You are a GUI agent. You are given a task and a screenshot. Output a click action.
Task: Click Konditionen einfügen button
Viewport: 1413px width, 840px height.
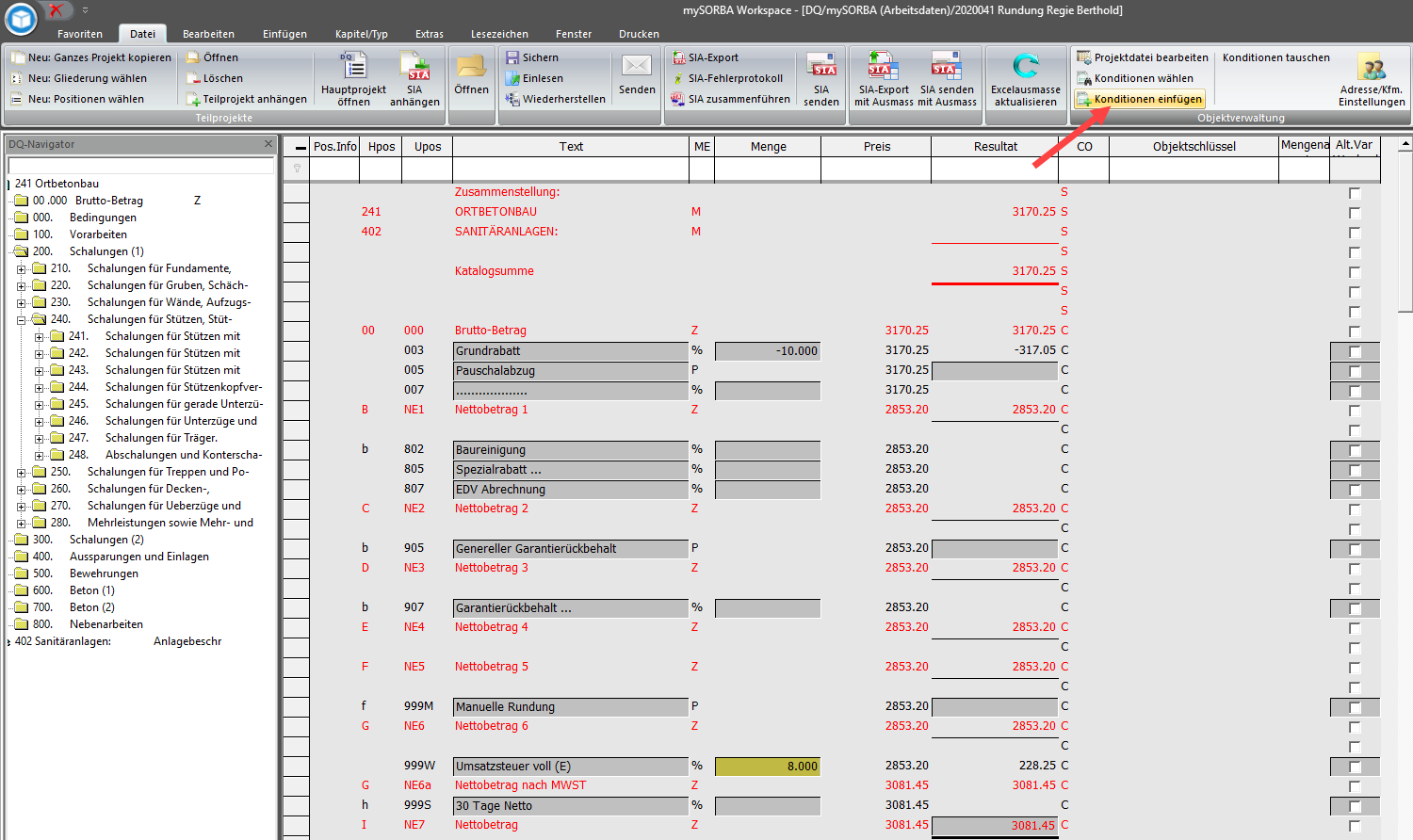point(1146,99)
